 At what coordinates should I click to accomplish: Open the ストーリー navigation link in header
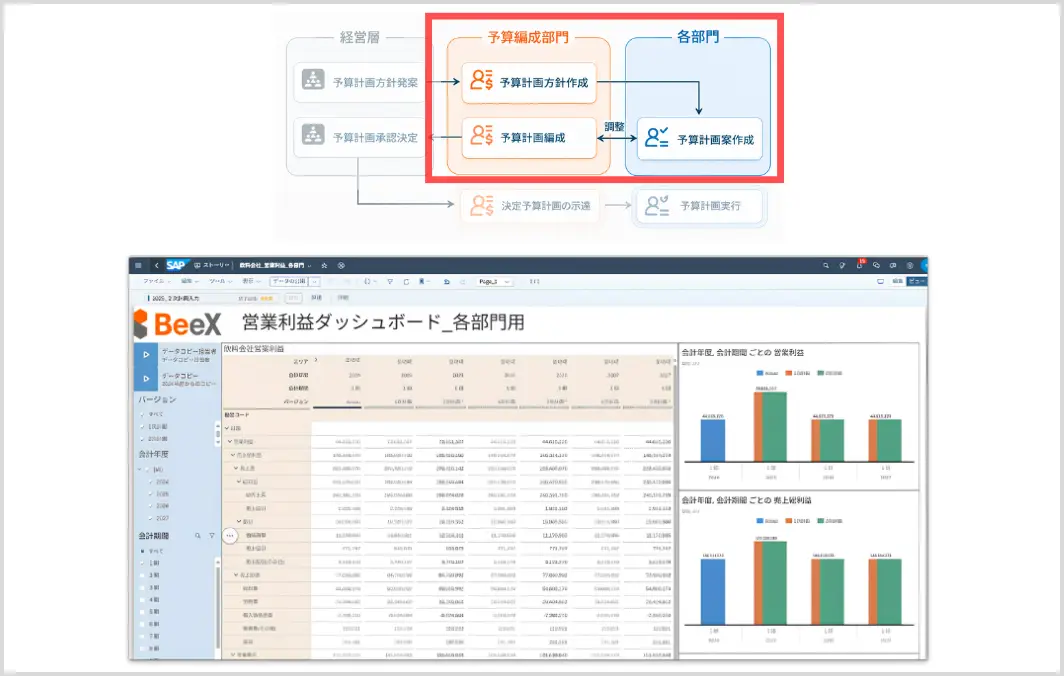pyautogui.click(x=212, y=265)
